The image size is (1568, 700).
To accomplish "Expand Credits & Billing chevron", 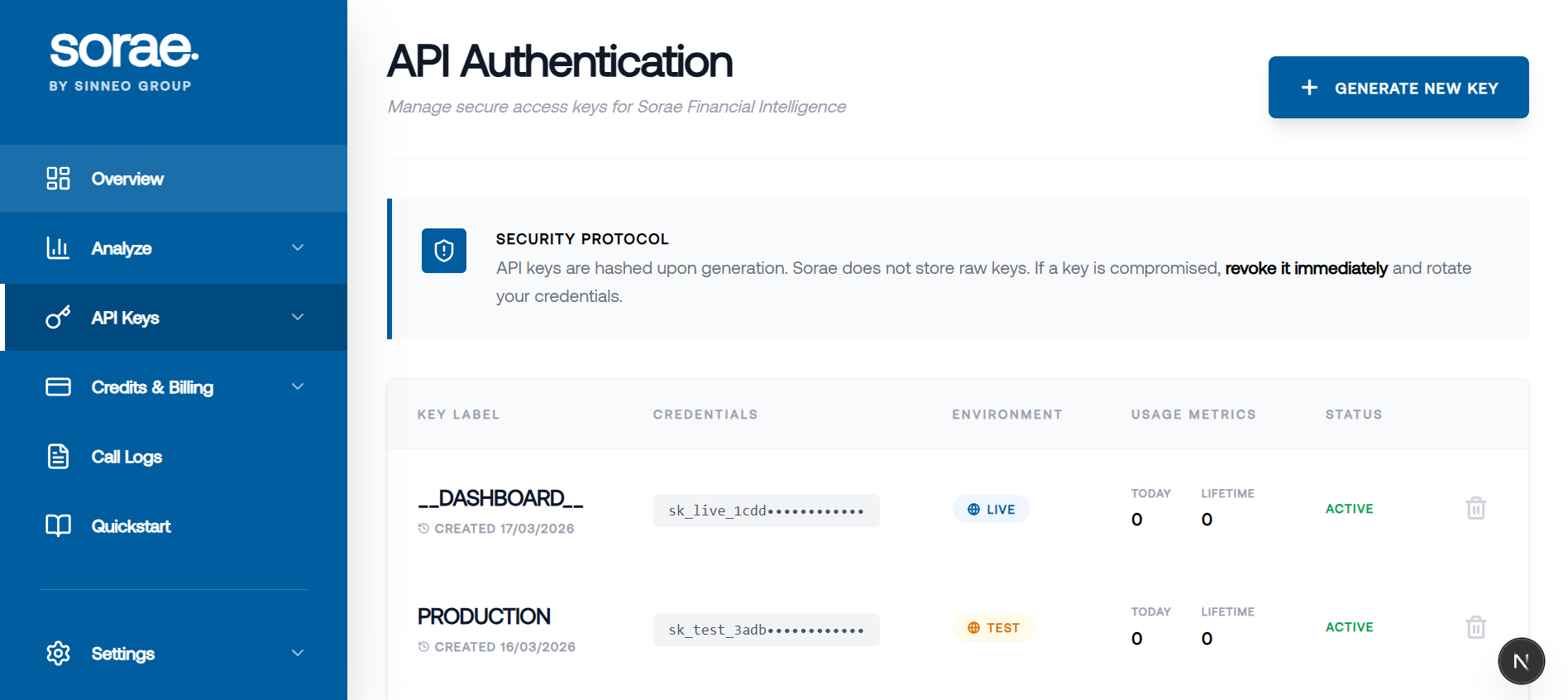I will pyautogui.click(x=298, y=387).
